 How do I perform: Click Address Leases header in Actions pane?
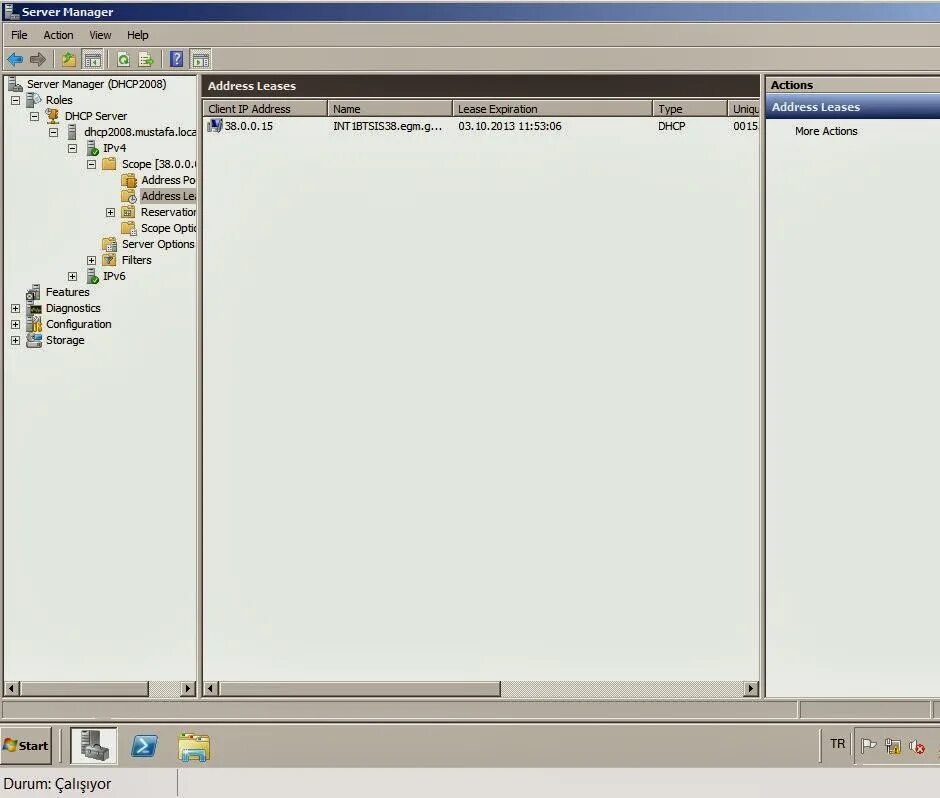coord(852,107)
